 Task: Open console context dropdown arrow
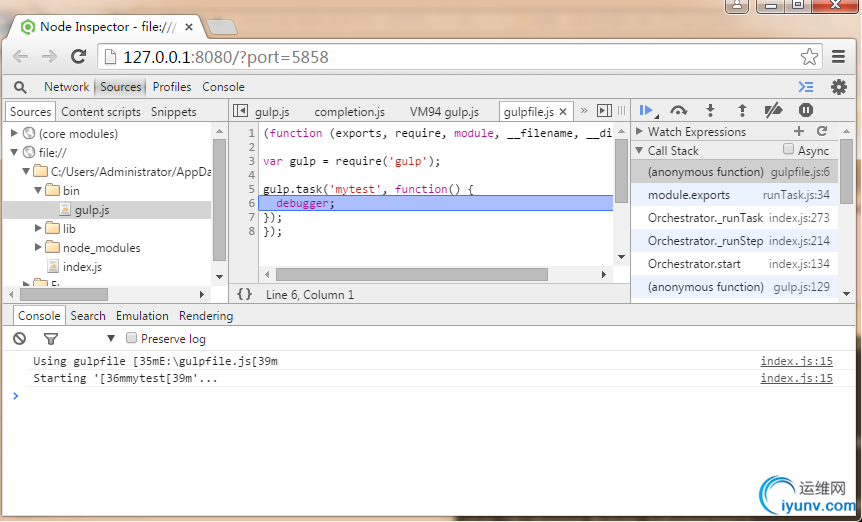coord(110,338)
